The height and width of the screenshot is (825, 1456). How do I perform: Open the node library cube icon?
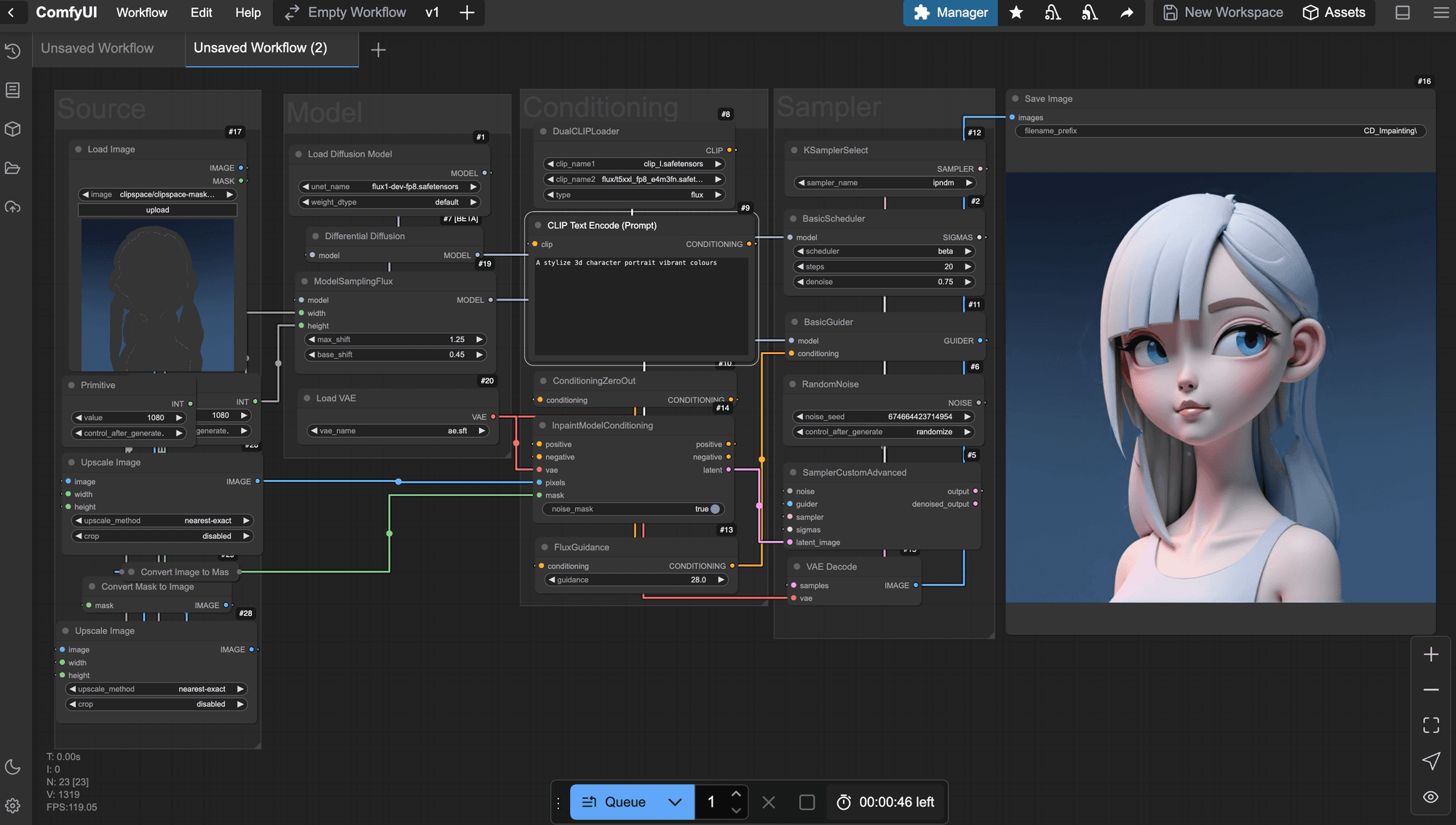coord(12,129)
